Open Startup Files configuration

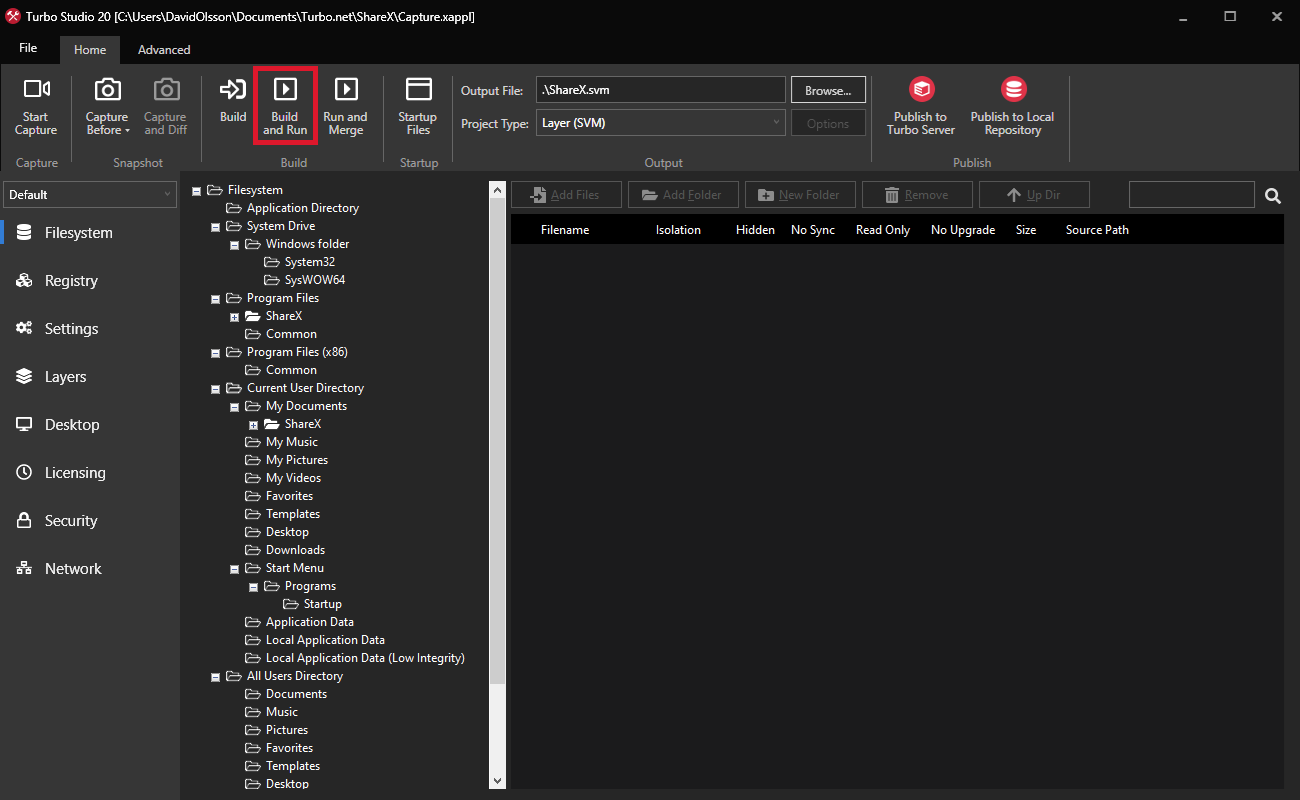[417, 105]
